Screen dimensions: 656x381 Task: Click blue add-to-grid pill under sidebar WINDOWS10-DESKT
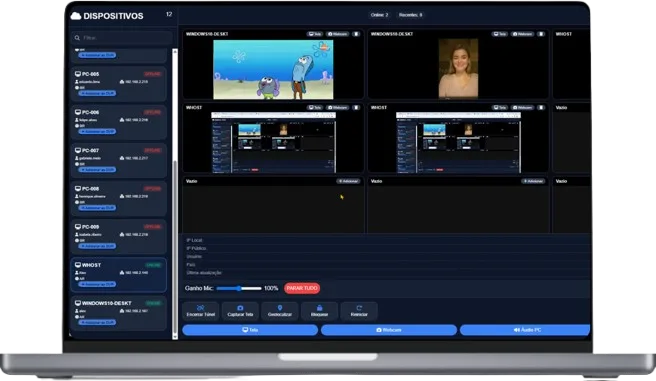(97, 322)
